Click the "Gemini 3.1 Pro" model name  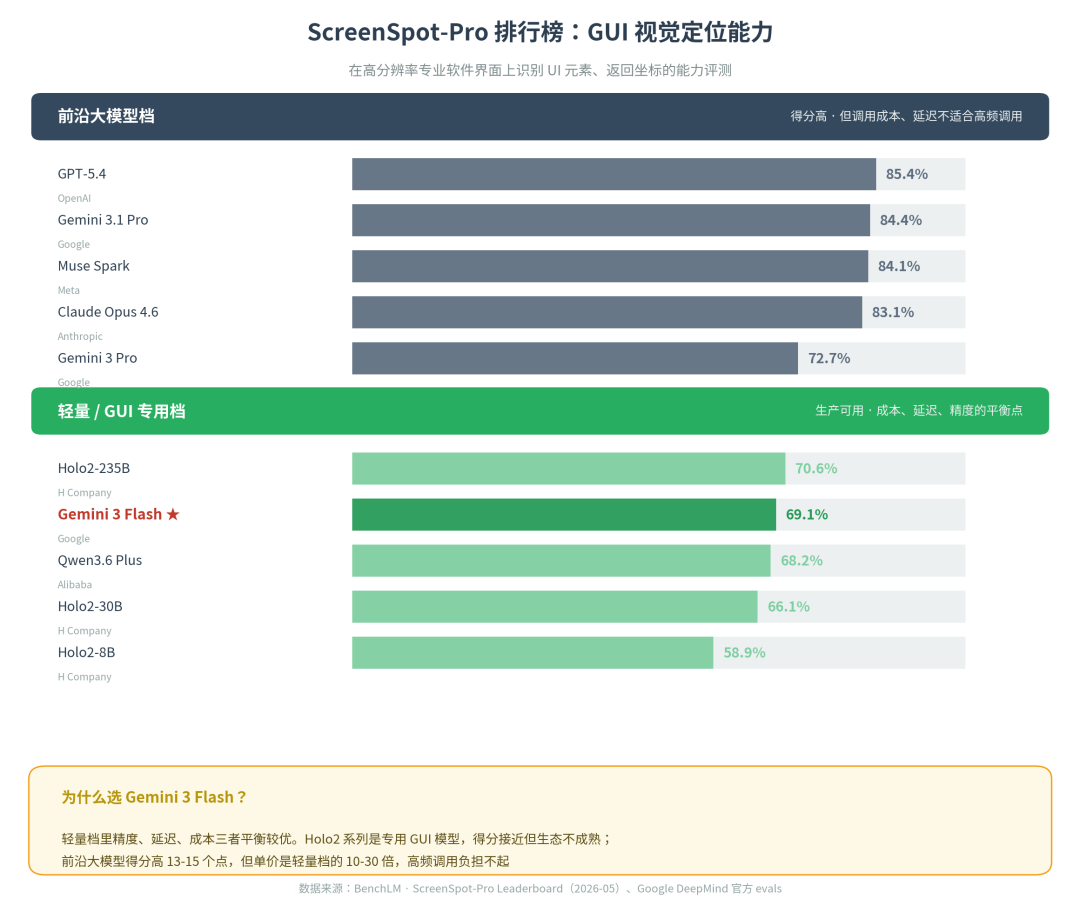pyautogui.click(x=103, y=220)
